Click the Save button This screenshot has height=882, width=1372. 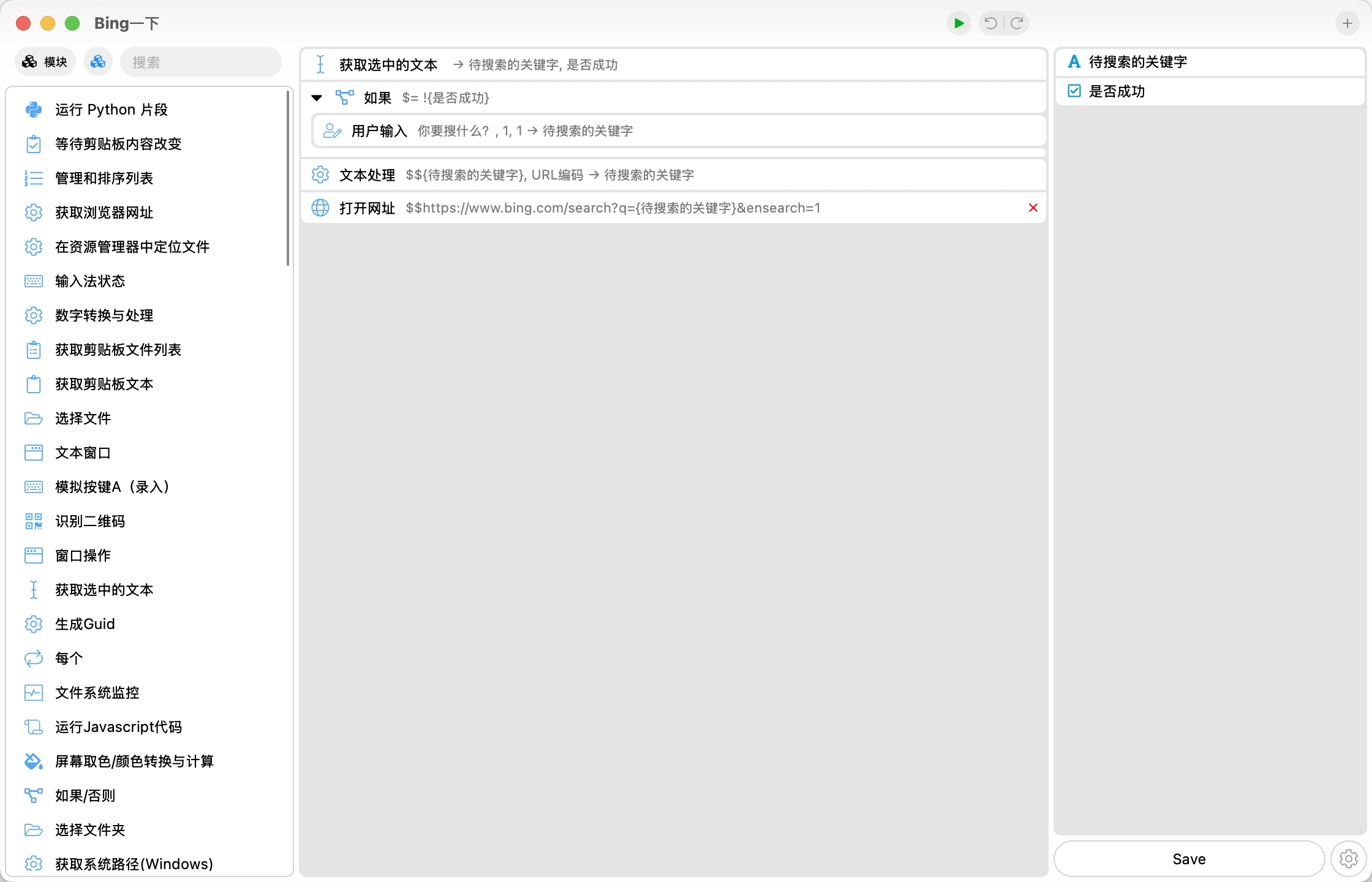coord(1189,859)
